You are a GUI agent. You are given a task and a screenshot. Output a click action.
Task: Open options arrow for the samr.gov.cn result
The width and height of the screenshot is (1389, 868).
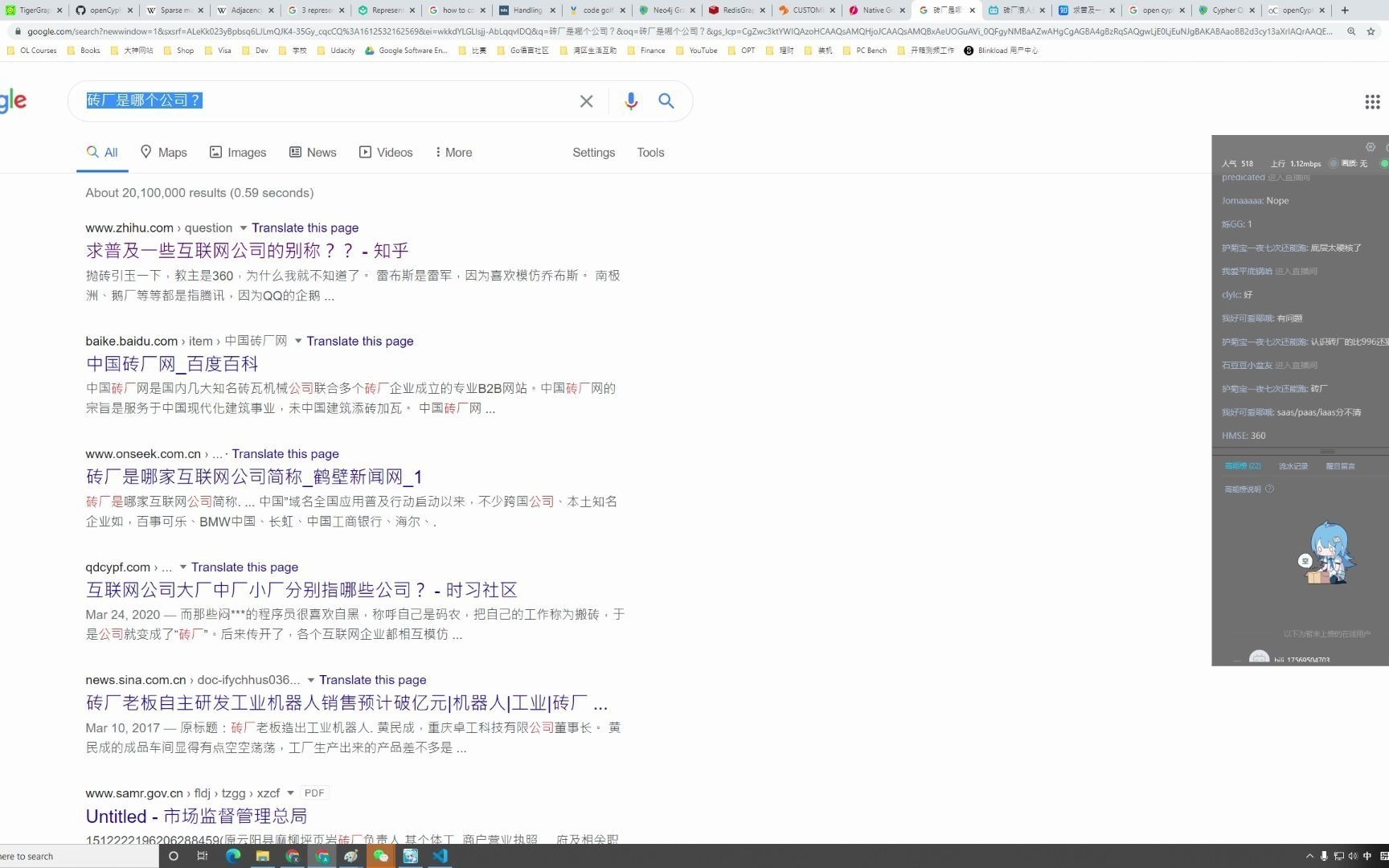pos(290,793)
